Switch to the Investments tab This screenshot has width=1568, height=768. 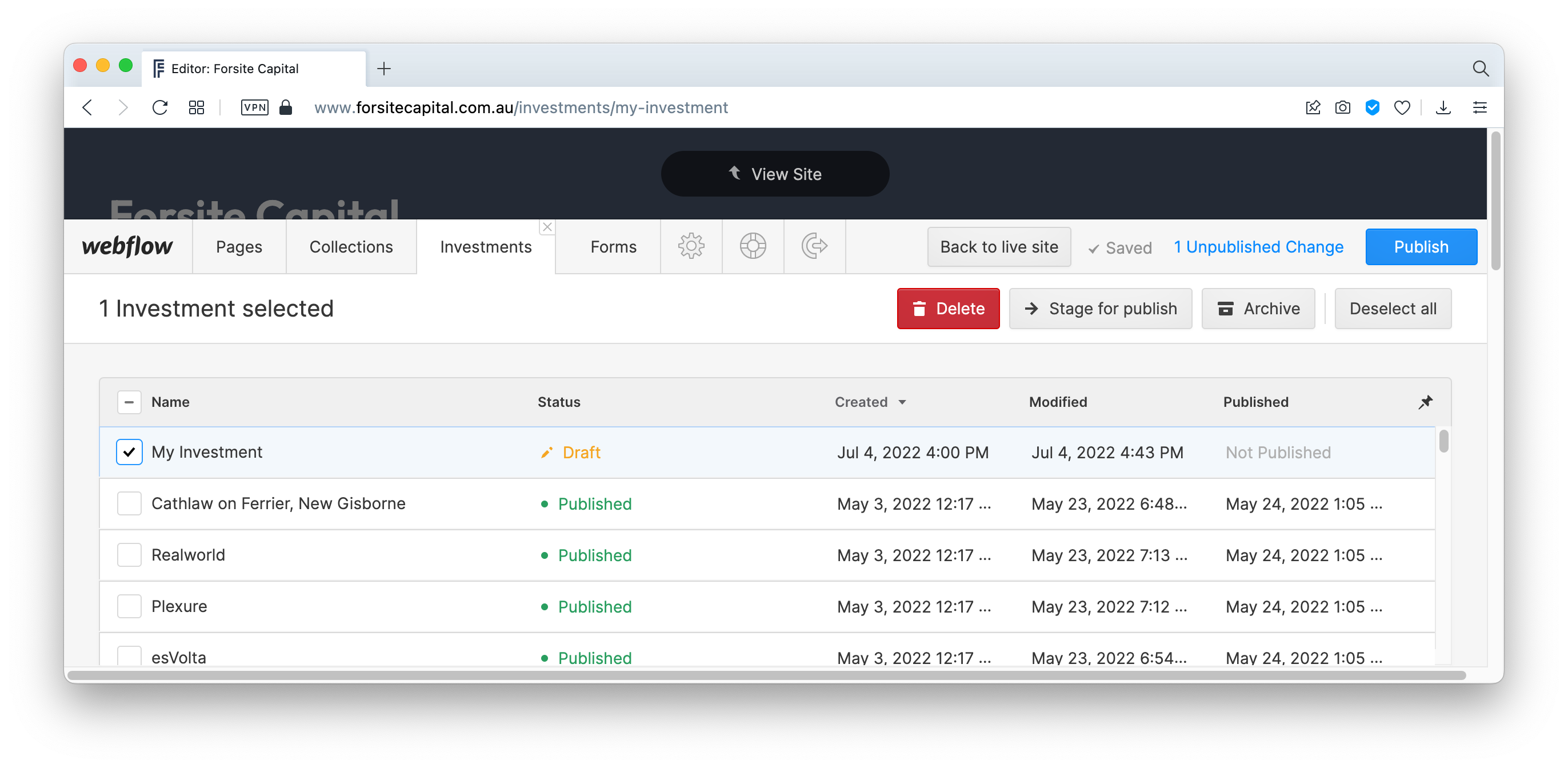click(x=486, y=246)
